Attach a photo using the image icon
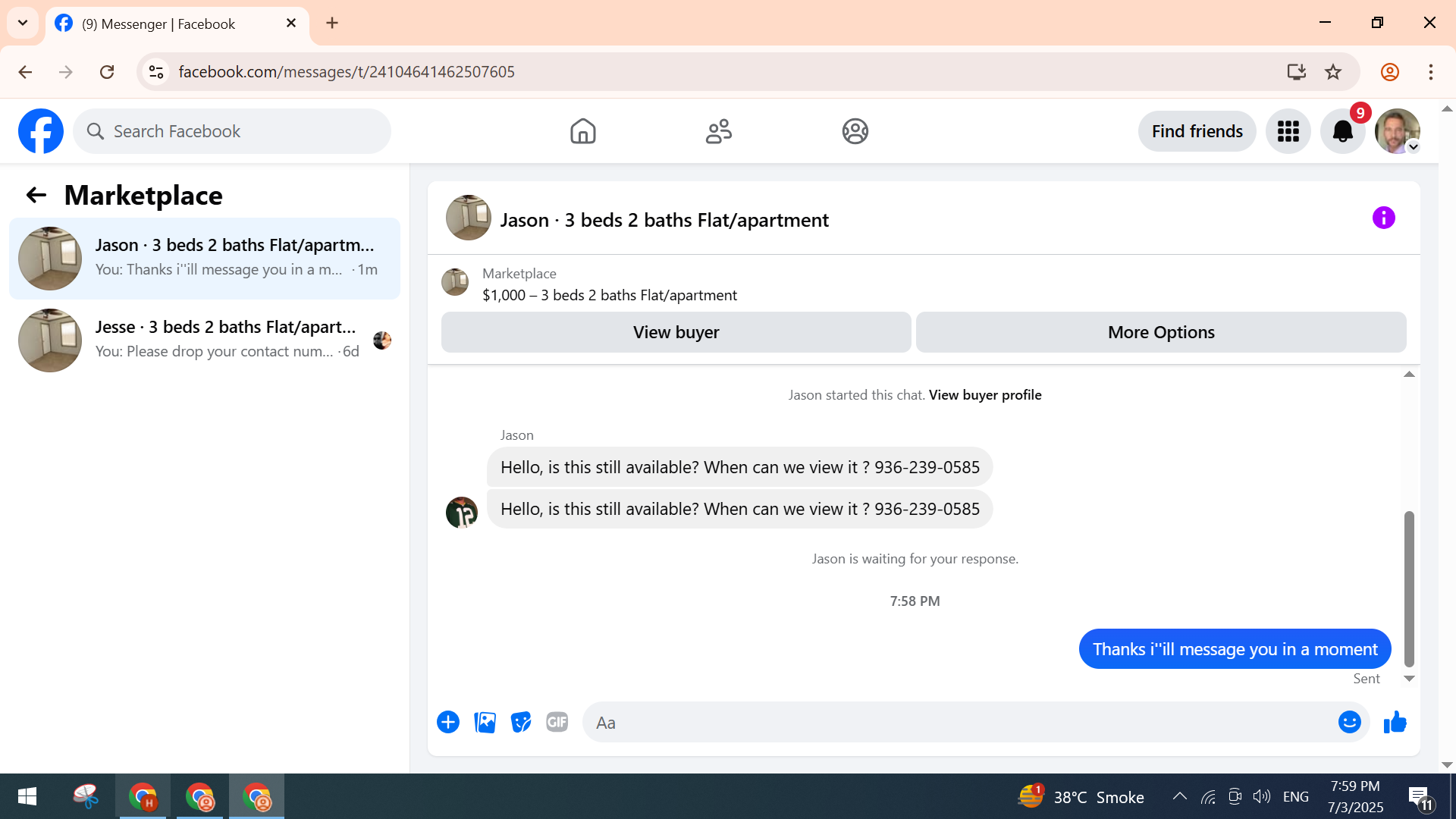 485,723
